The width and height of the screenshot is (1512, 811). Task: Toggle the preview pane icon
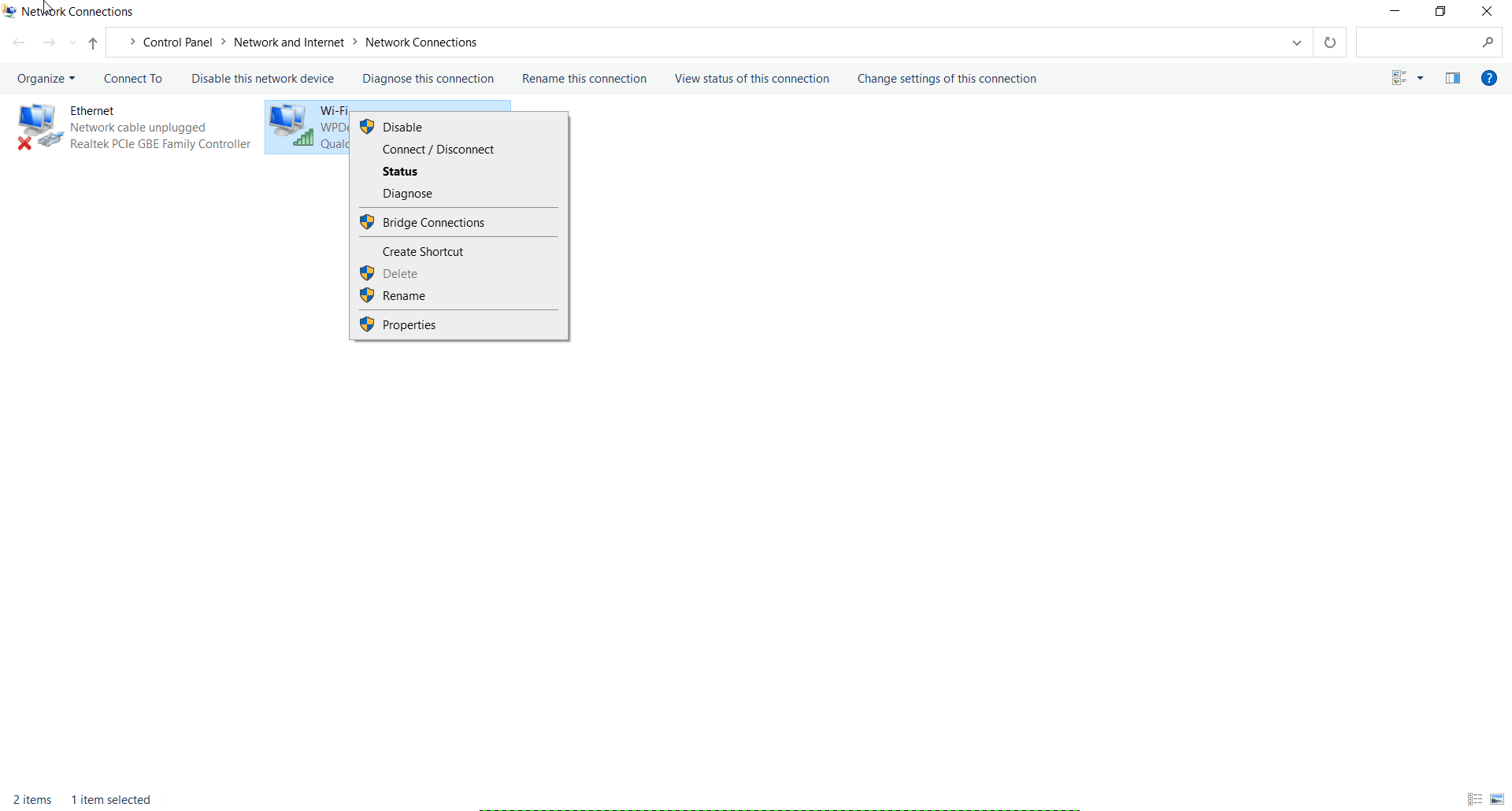pyautogui.click(x=1454, y=78)
